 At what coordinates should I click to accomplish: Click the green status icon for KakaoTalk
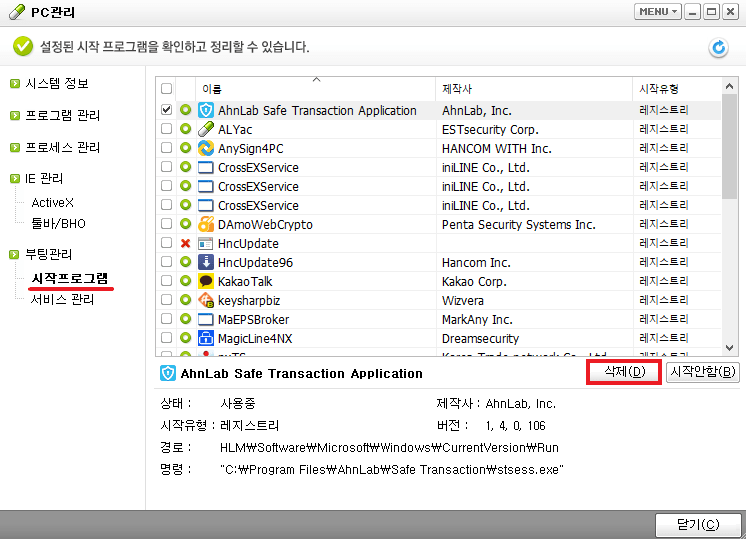tap(186, 281)
